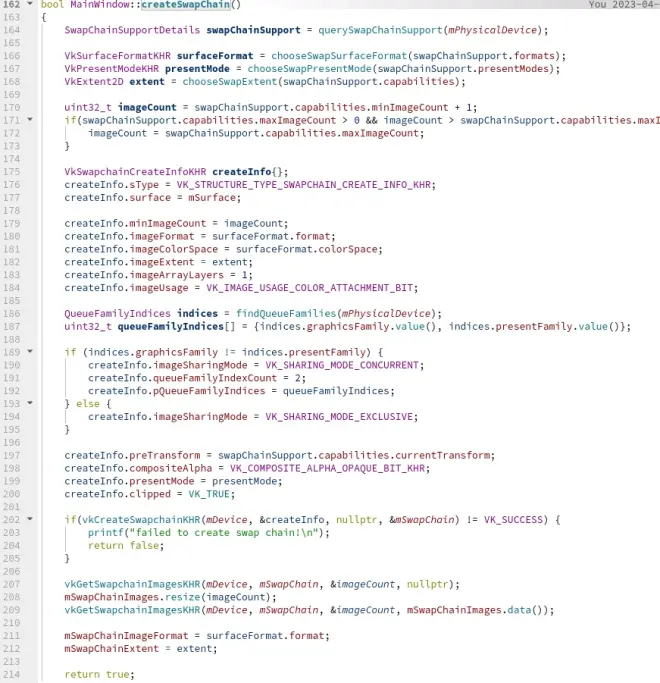Click the mSurface variable on line 177
Viewport: 660px width, 683px height.
coord(212,198)
